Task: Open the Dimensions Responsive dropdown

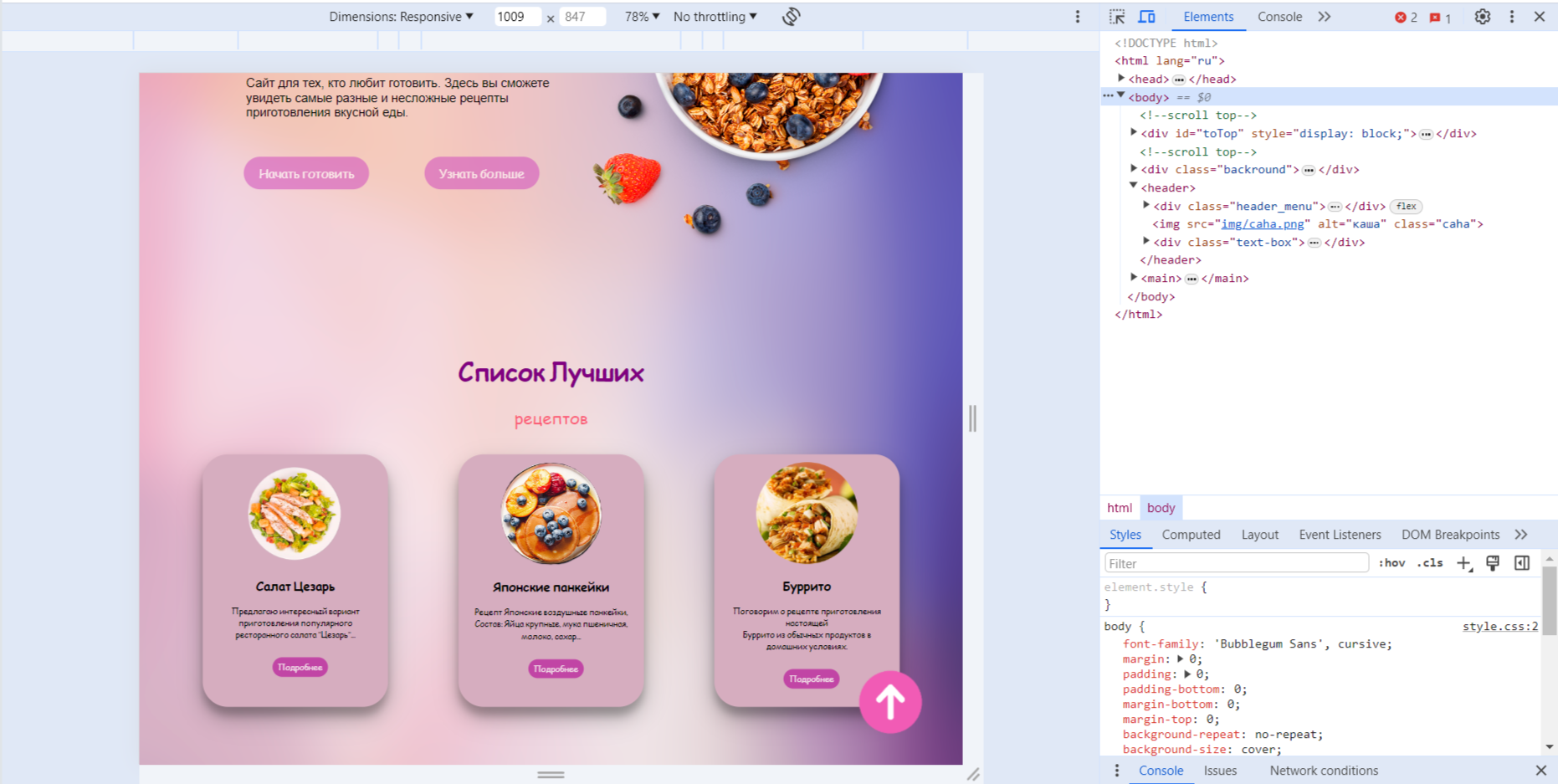Action: (401, 17)
